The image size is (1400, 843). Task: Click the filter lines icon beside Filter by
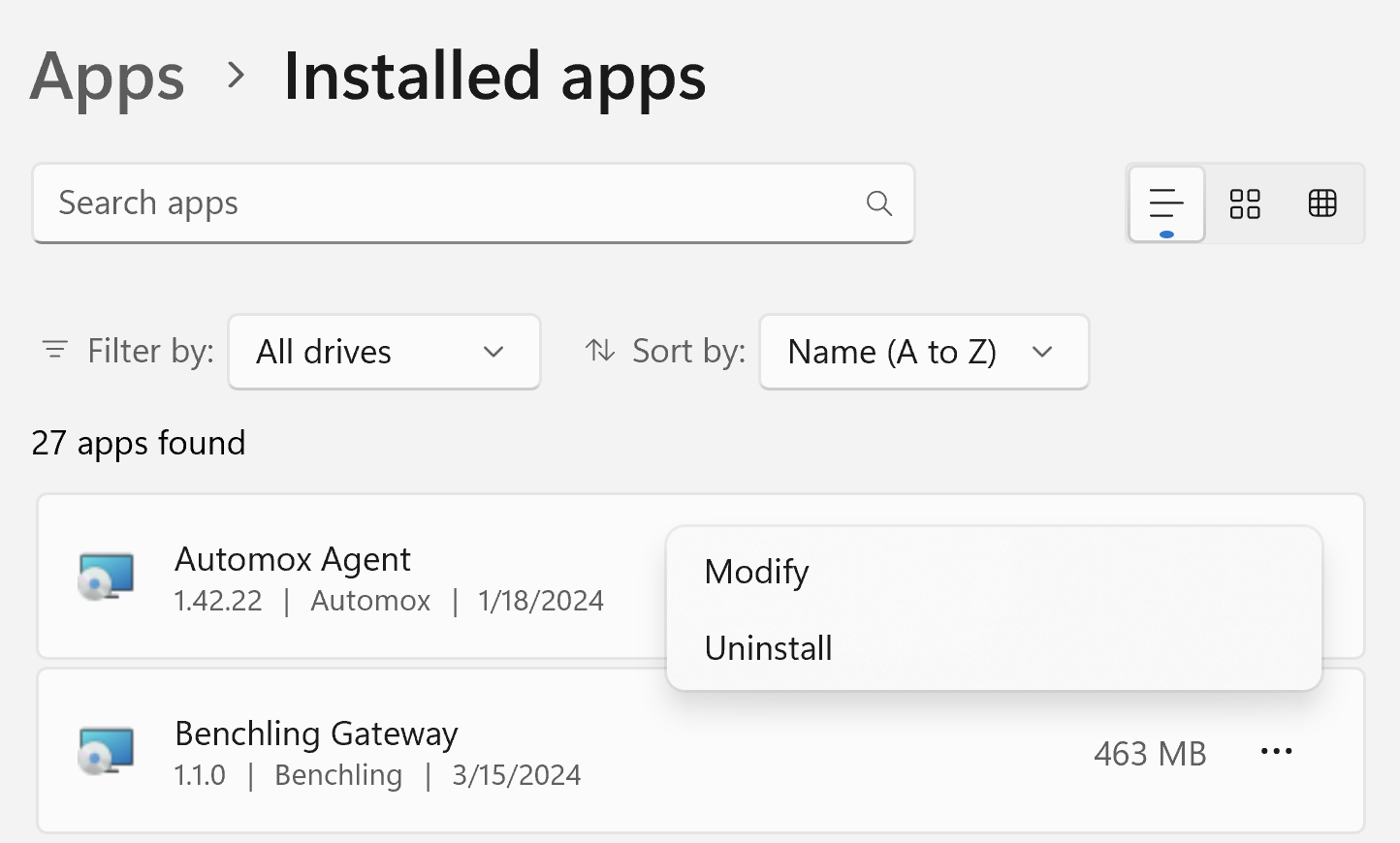(x=55, y=350)
